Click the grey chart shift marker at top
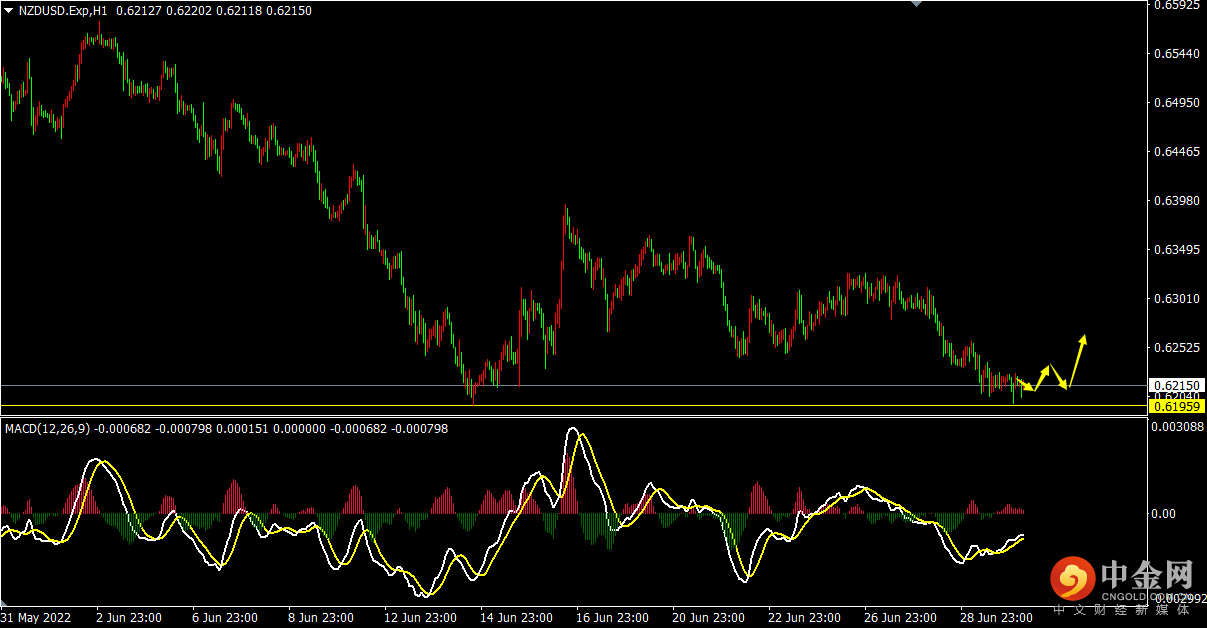1207x628 pixels. click(916, 4)
